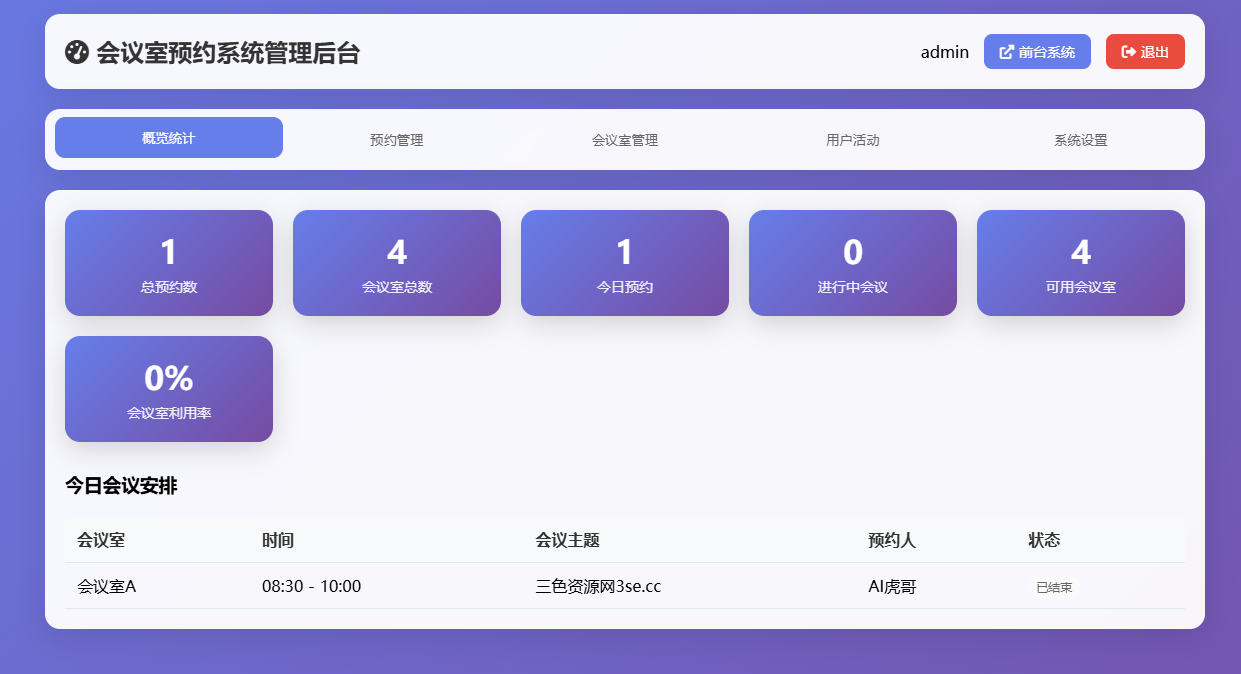The image size is (1241, 674).
Task: Select the 会议室总数 stat card
Action: pos(396,262)
